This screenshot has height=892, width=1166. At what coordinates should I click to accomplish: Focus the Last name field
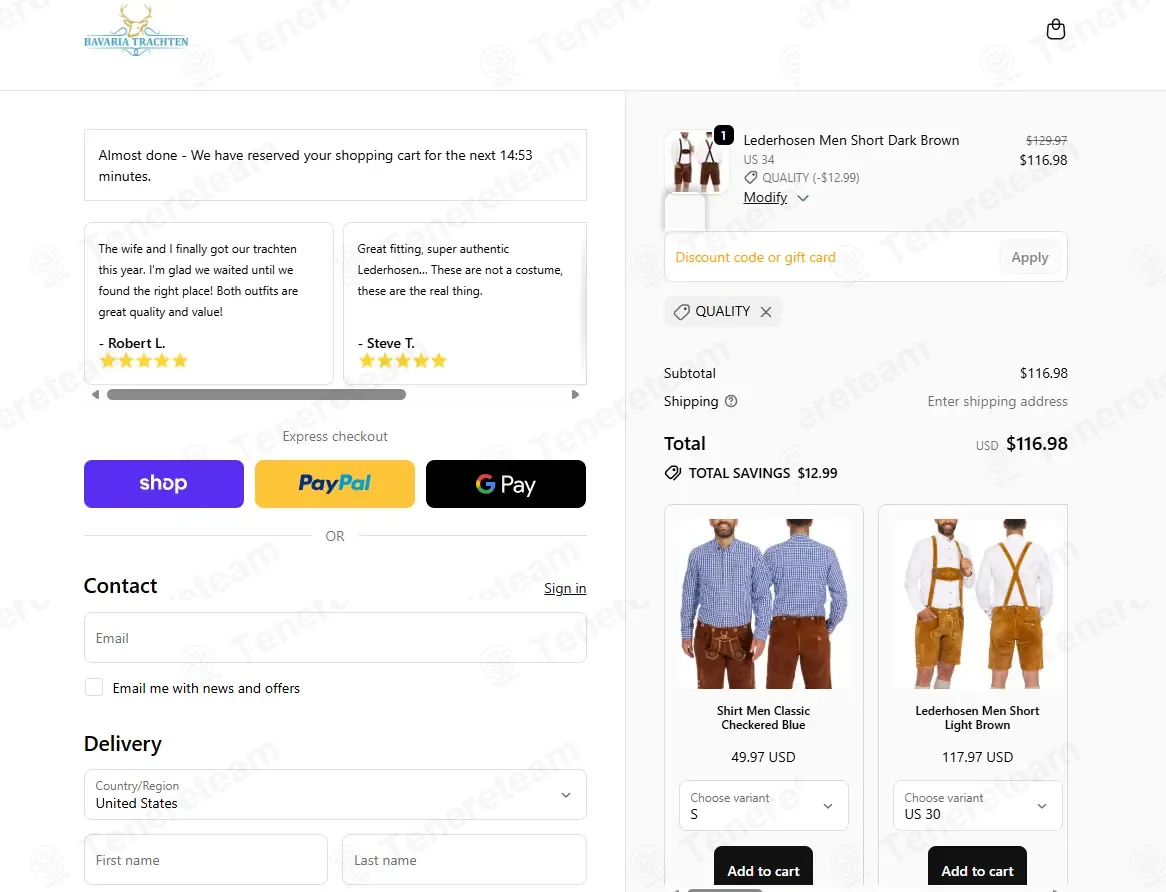(464, 860)
